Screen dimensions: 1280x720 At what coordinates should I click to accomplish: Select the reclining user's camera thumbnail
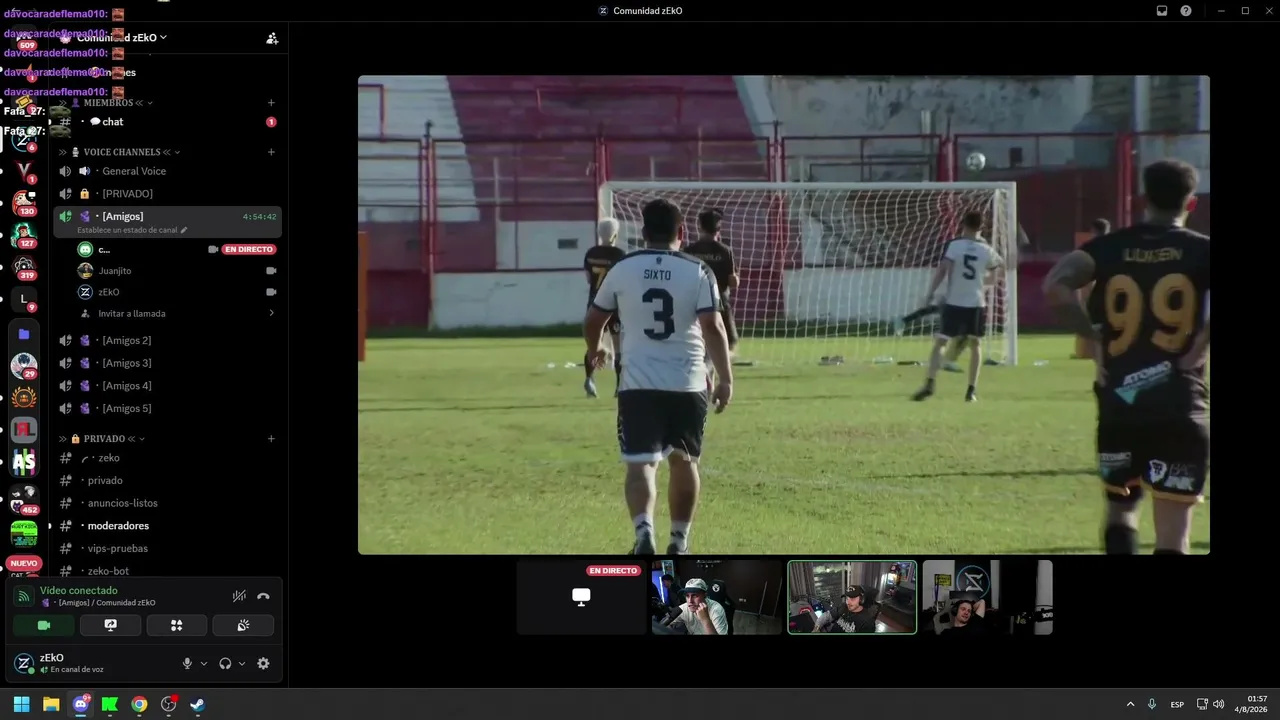pyautogui.click(x=987, y=597)
